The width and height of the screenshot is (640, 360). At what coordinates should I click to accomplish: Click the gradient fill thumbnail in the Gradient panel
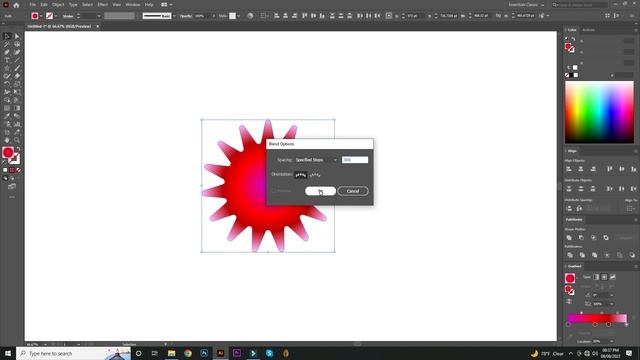[x=570, y=278]
